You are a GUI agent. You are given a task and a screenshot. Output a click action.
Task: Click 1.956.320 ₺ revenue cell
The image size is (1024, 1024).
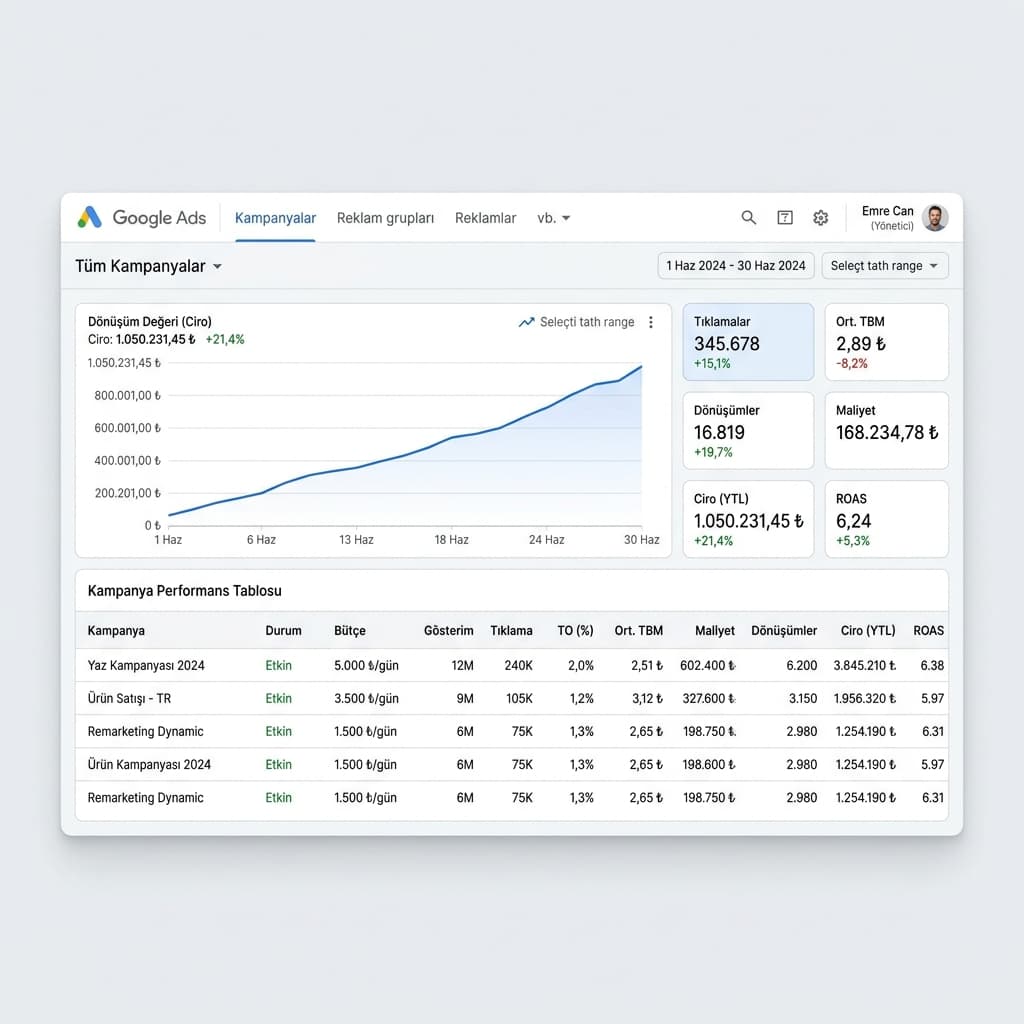point(865,699)
